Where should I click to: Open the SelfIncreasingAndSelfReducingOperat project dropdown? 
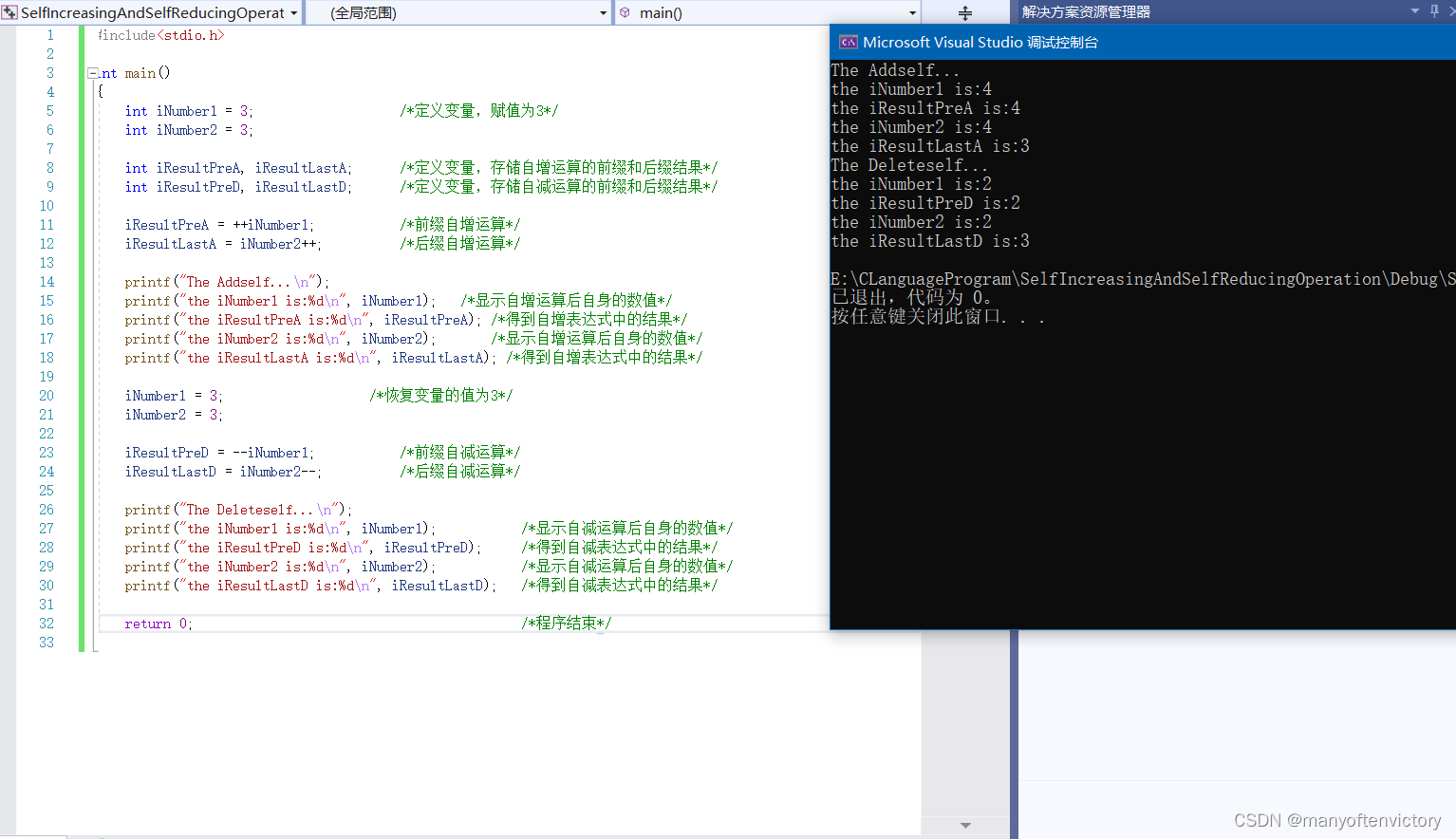click(293, 13)
